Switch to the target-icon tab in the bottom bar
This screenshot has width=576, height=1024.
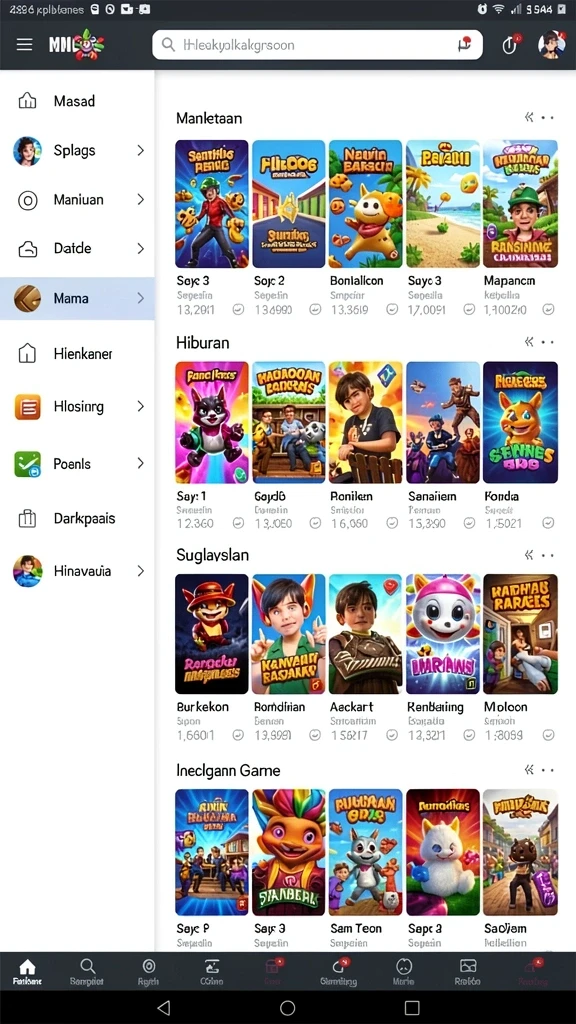(x=149, y=971)
